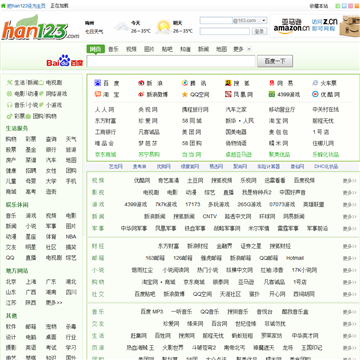The height and width of the screenshot is (360, 360).
Task: Open the CNTV link in 新闻 row
Action: pyautogui.click(x=210, y=217)
